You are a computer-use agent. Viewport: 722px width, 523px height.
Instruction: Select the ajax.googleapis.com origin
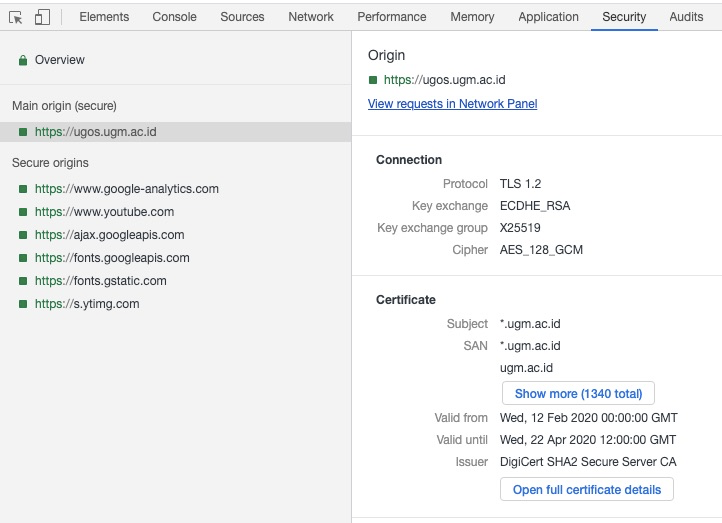pos(109,235)
